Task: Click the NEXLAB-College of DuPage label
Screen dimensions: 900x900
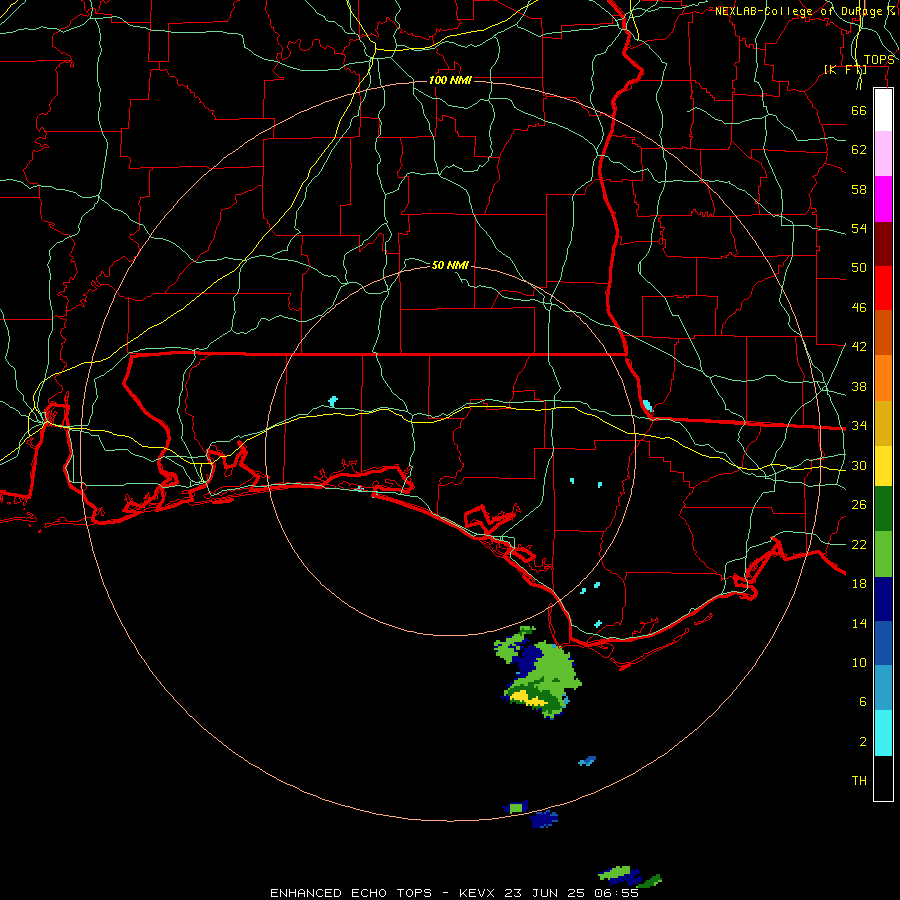Action: point(804,11)
